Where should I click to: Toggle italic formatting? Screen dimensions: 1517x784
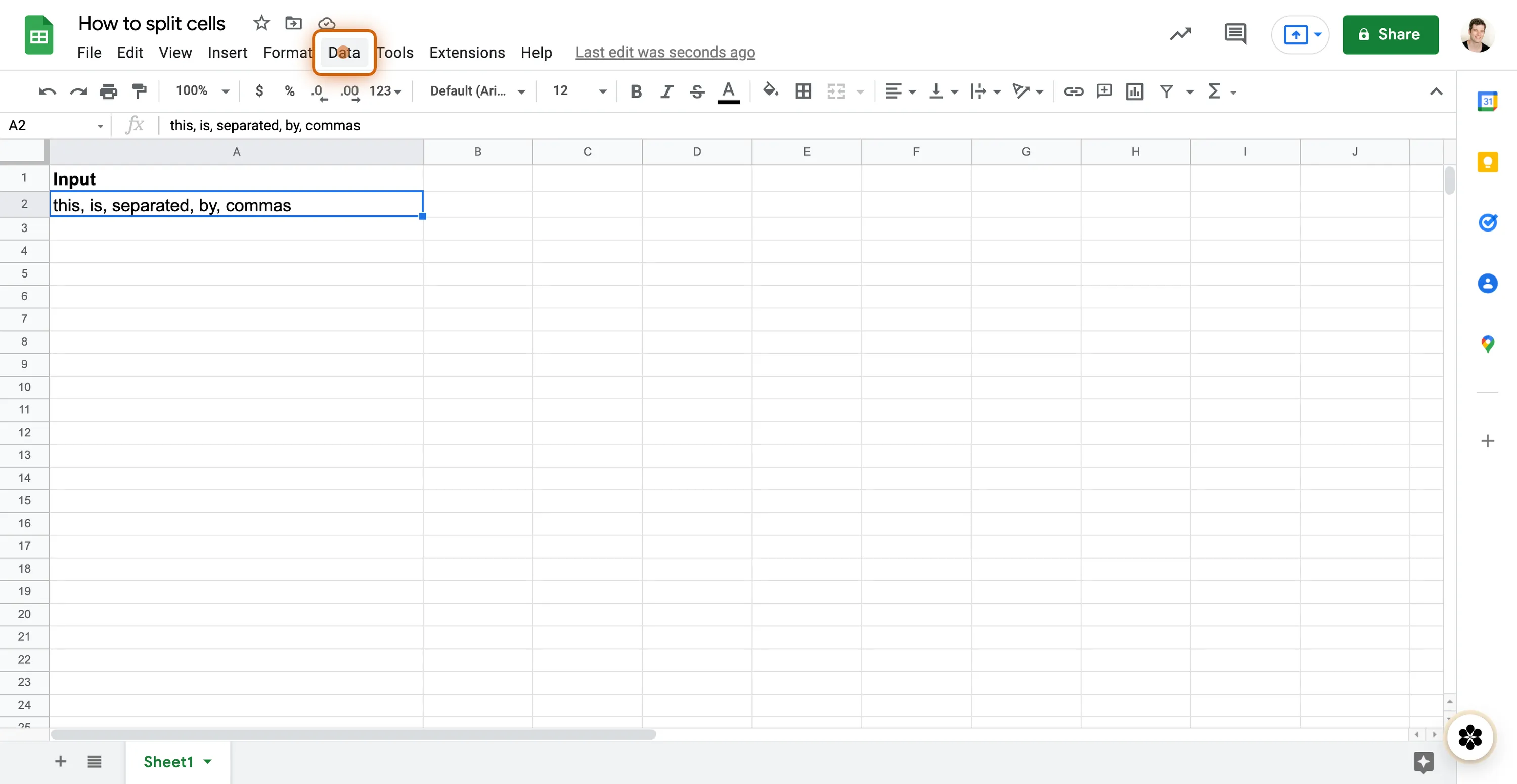coord(666,91)
